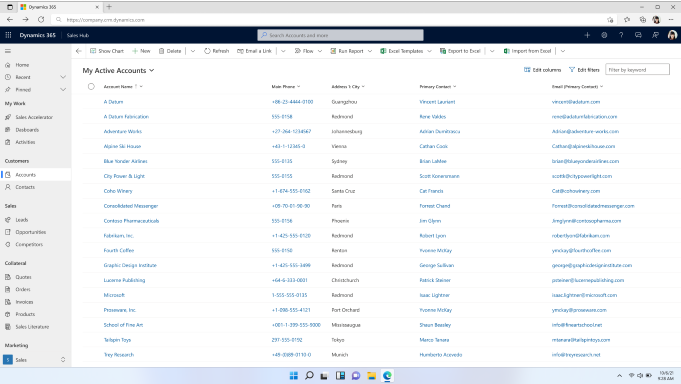Screen dimensions: 681x384
Task: Open Address 1 City column menu
Action: point(348,86)
